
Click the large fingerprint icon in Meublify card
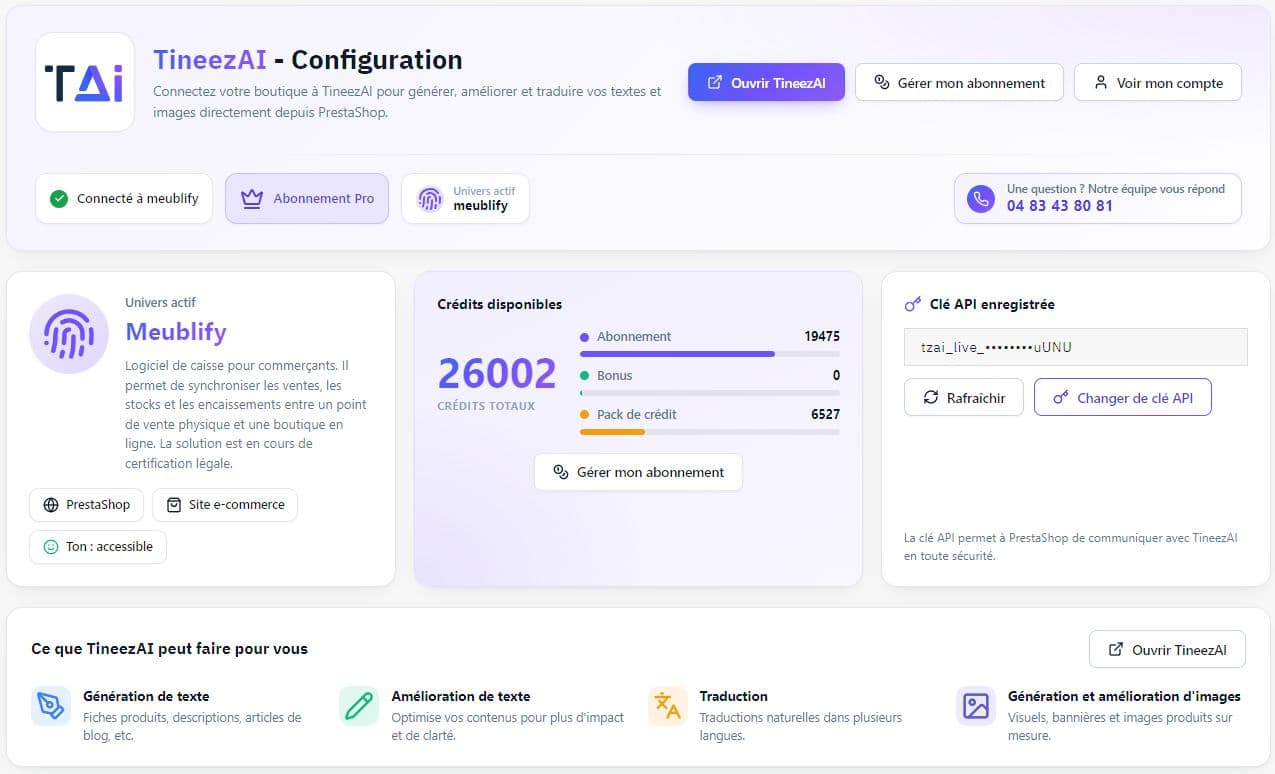69,333
